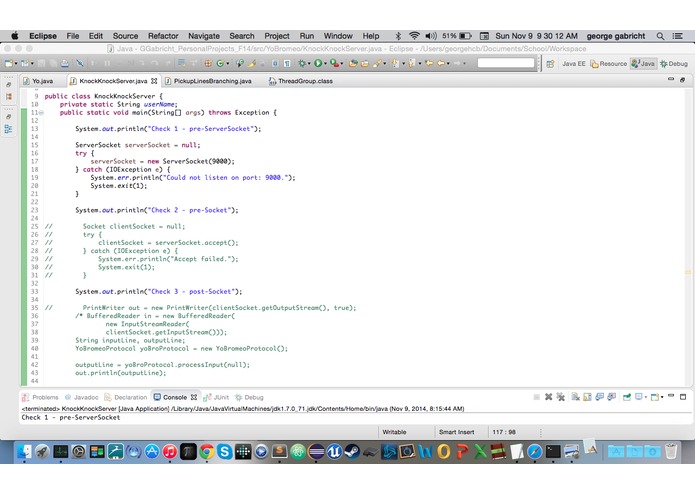The height and width of the screenshot is (494, 695).
Task: Open the Refactor menu
Action: tap(163, 36)
